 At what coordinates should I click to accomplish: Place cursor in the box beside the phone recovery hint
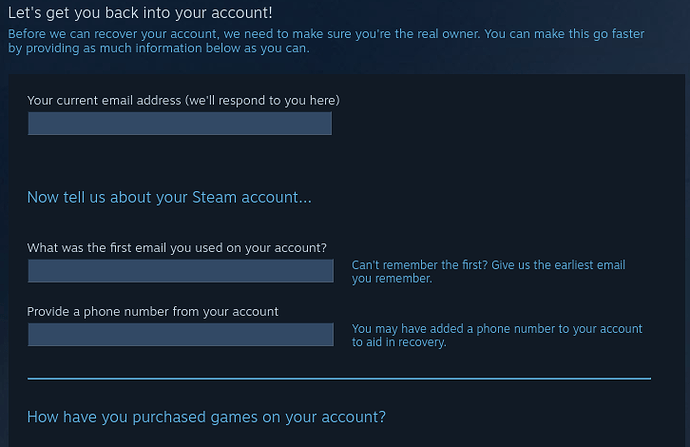click(x=180, y=335)
